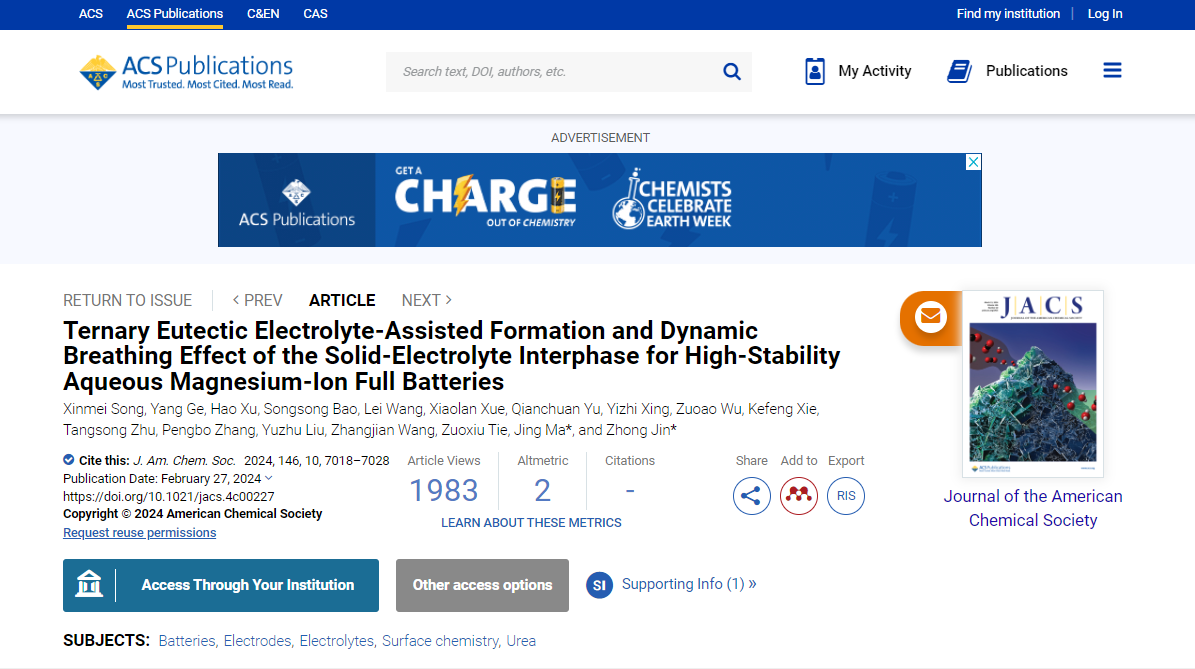Select ACS Publications top tab

point(175,14)
